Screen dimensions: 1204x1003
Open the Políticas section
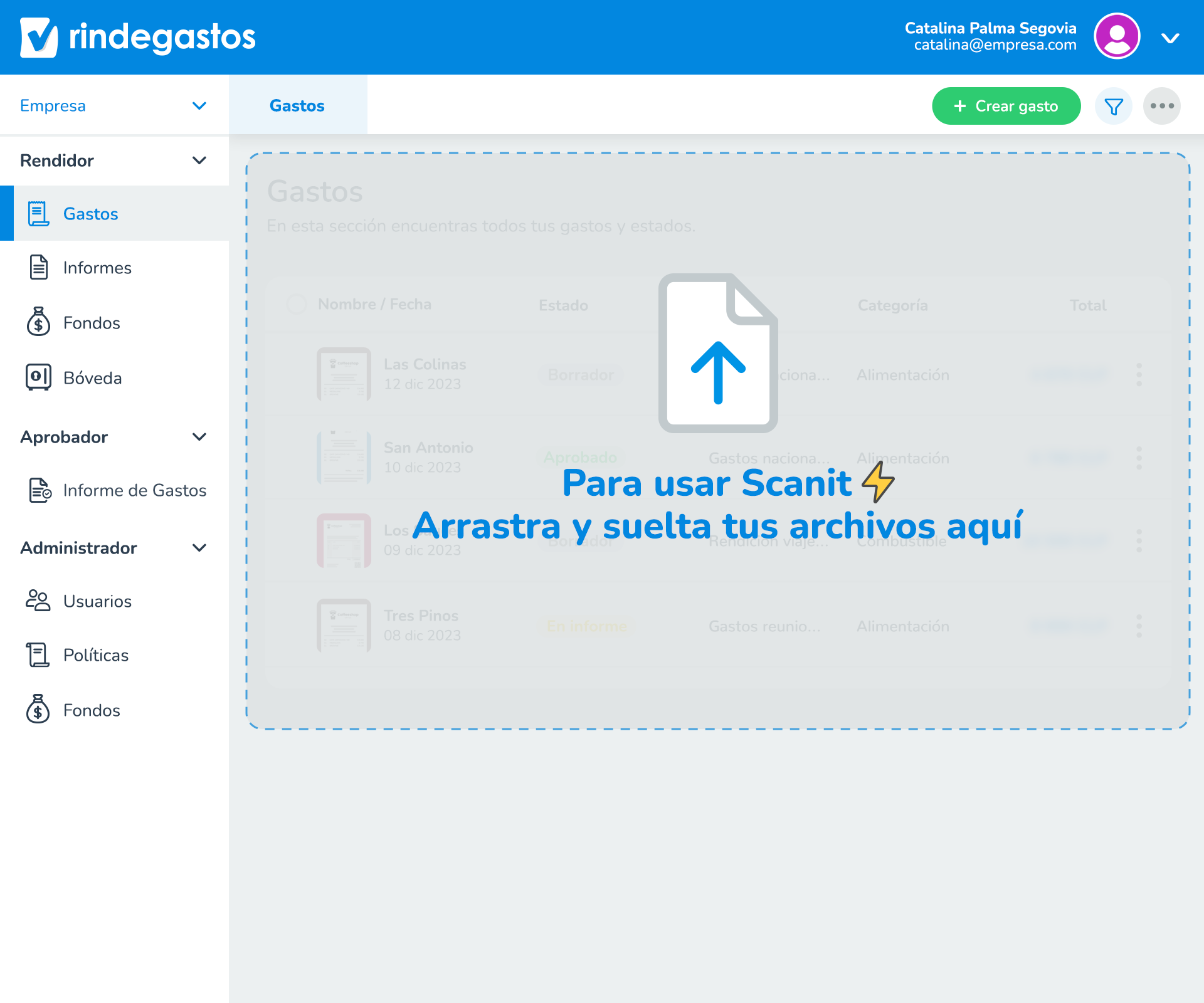(96, 654)
